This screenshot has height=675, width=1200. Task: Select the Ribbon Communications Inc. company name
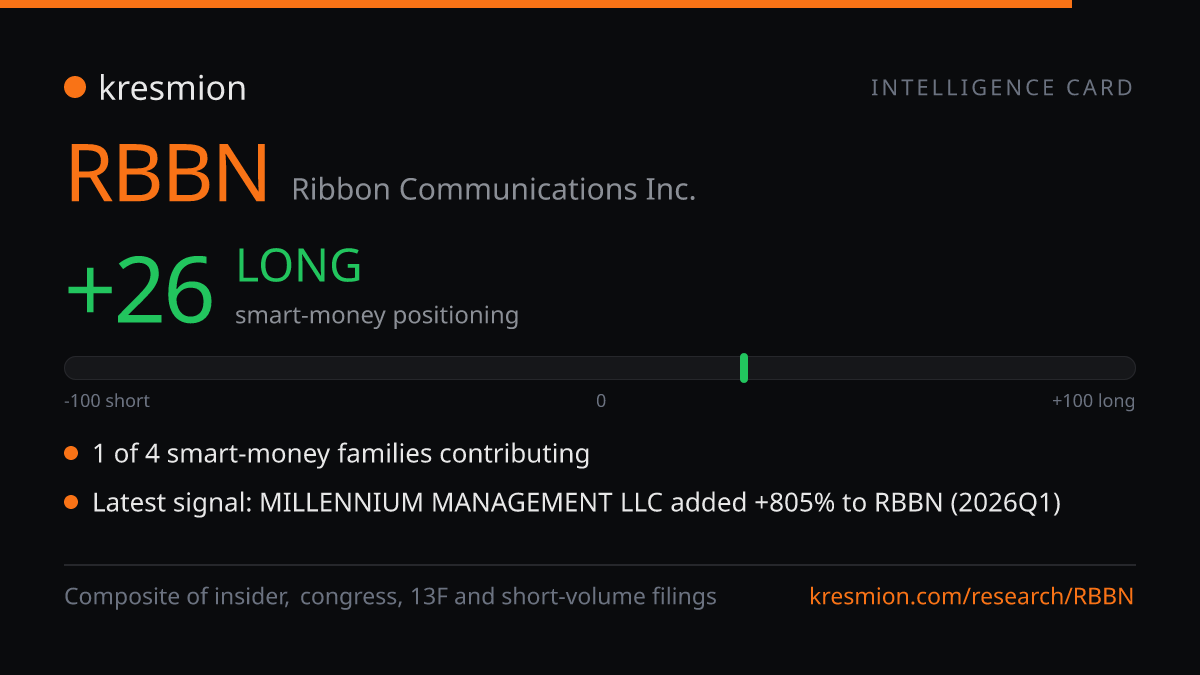(493, 189)
